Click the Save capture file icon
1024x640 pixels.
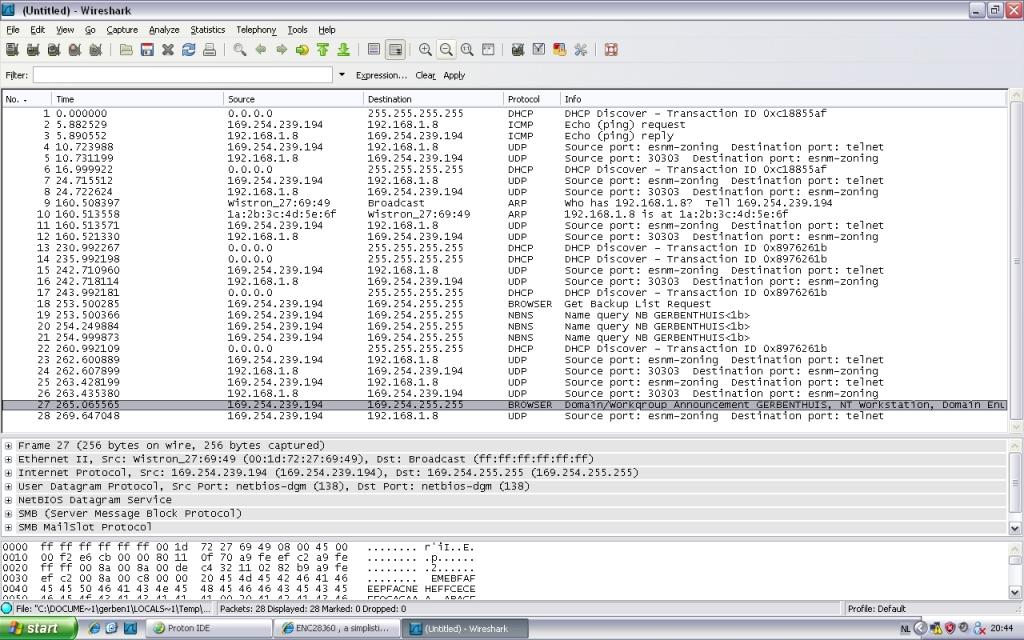pyautogui.click(x=147, y=49)
